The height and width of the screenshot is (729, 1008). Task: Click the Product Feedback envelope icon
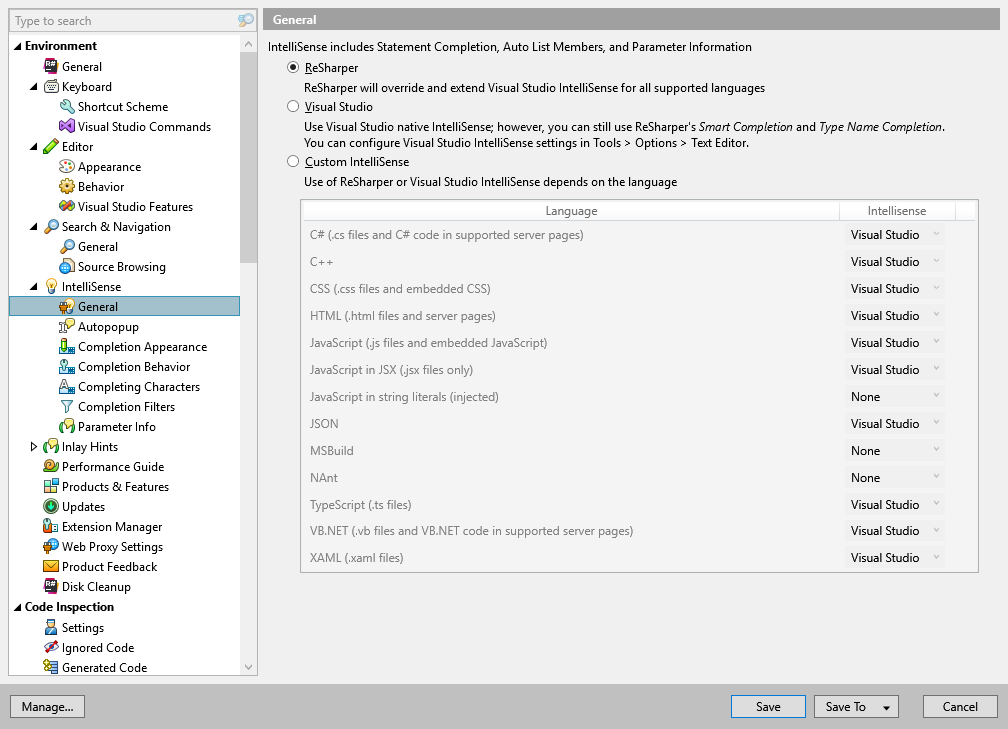point(51,567)
